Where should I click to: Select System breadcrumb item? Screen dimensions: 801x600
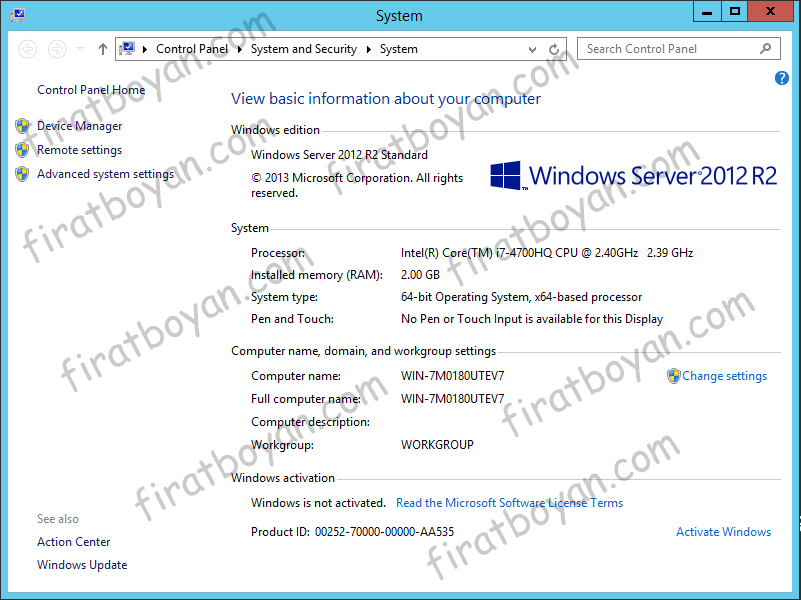pyautogui.click(x=398, y=49)
